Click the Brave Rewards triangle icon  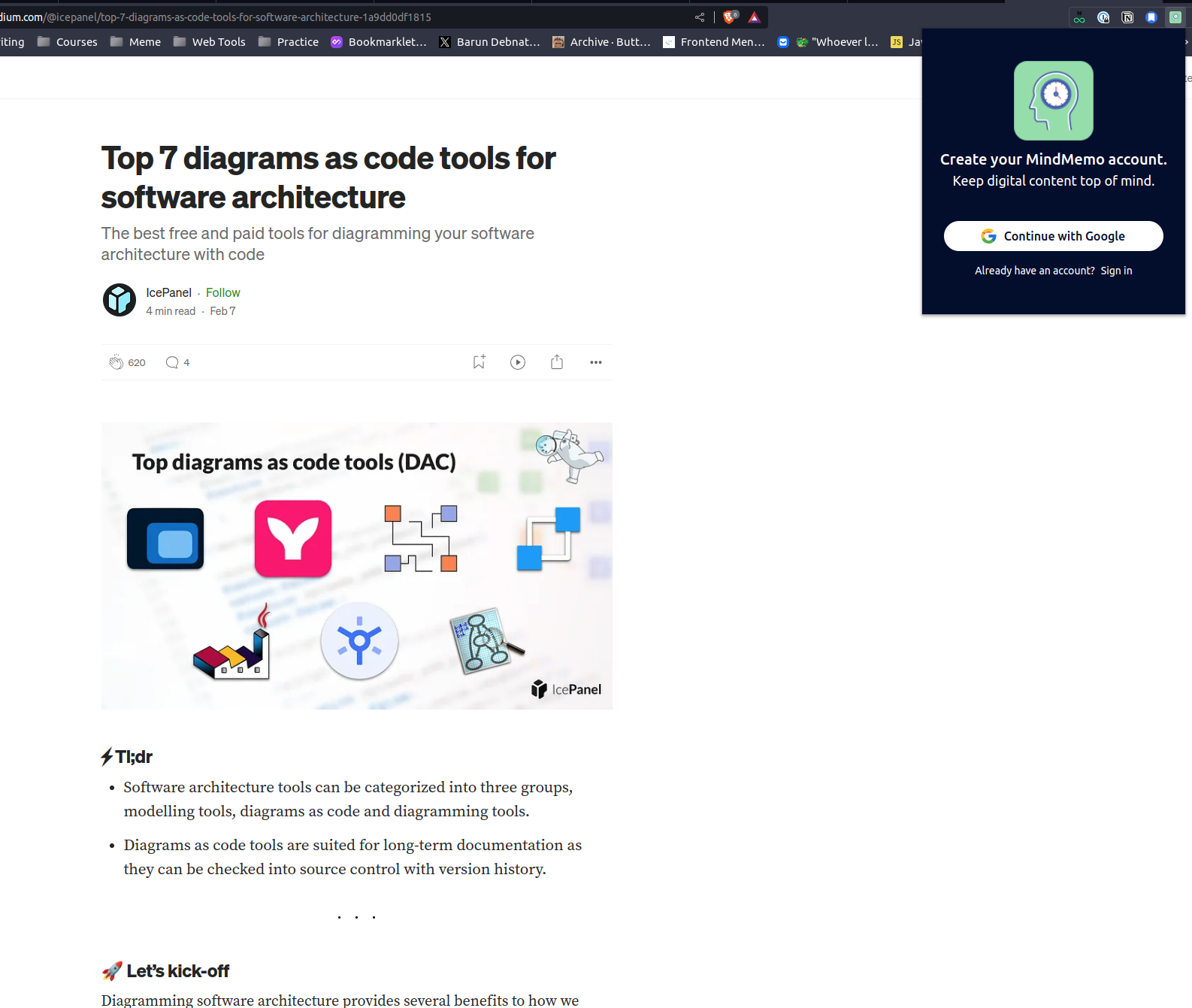[755, 17]
